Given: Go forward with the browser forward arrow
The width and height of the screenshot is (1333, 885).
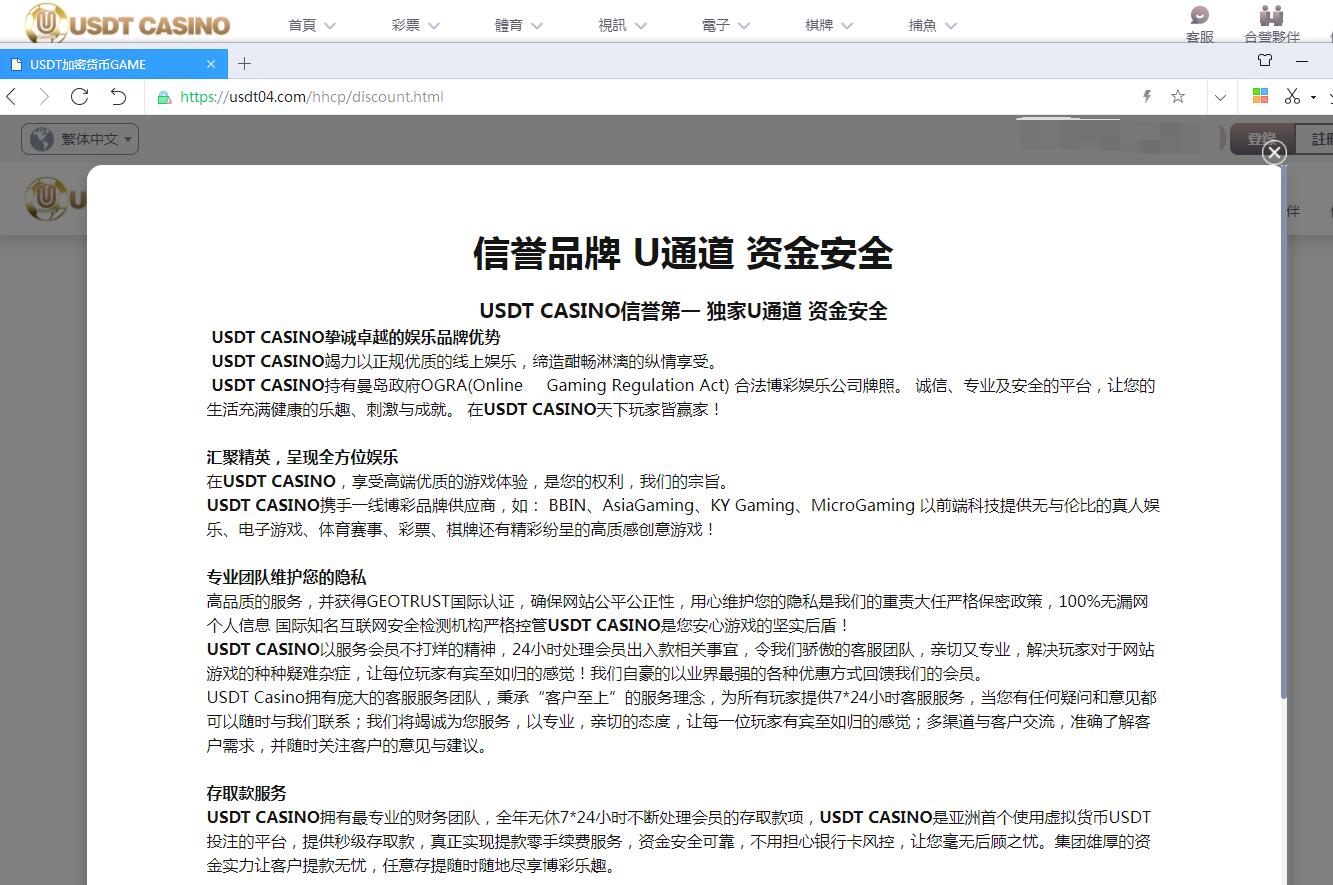Looking at the screenshot, I should click(x=44, y=97).
